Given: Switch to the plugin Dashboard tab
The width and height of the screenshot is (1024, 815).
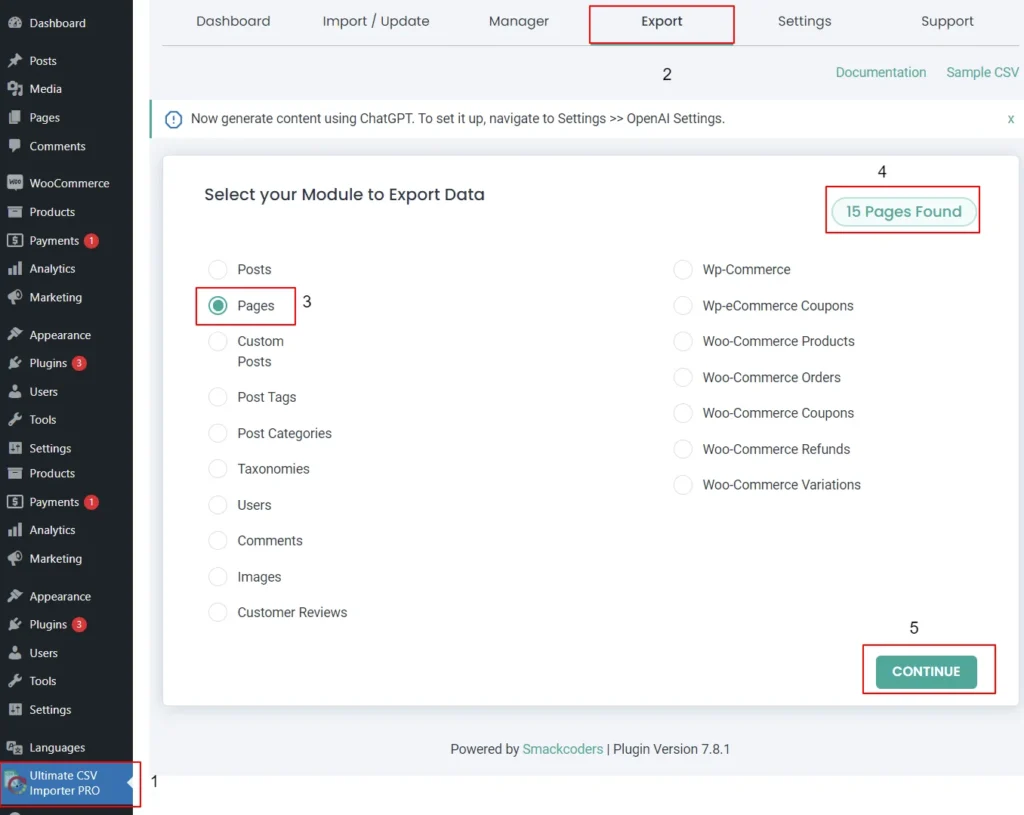Looking at the screenshot, I should pyautogui.click(x=233, y=21).
